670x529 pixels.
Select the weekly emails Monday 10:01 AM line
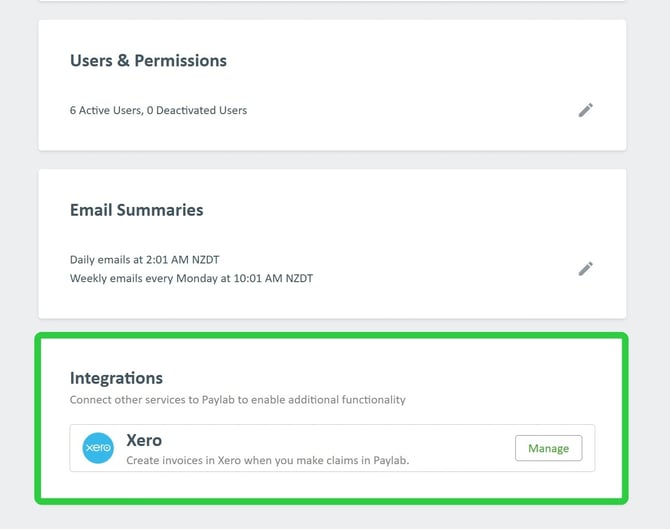191,278
